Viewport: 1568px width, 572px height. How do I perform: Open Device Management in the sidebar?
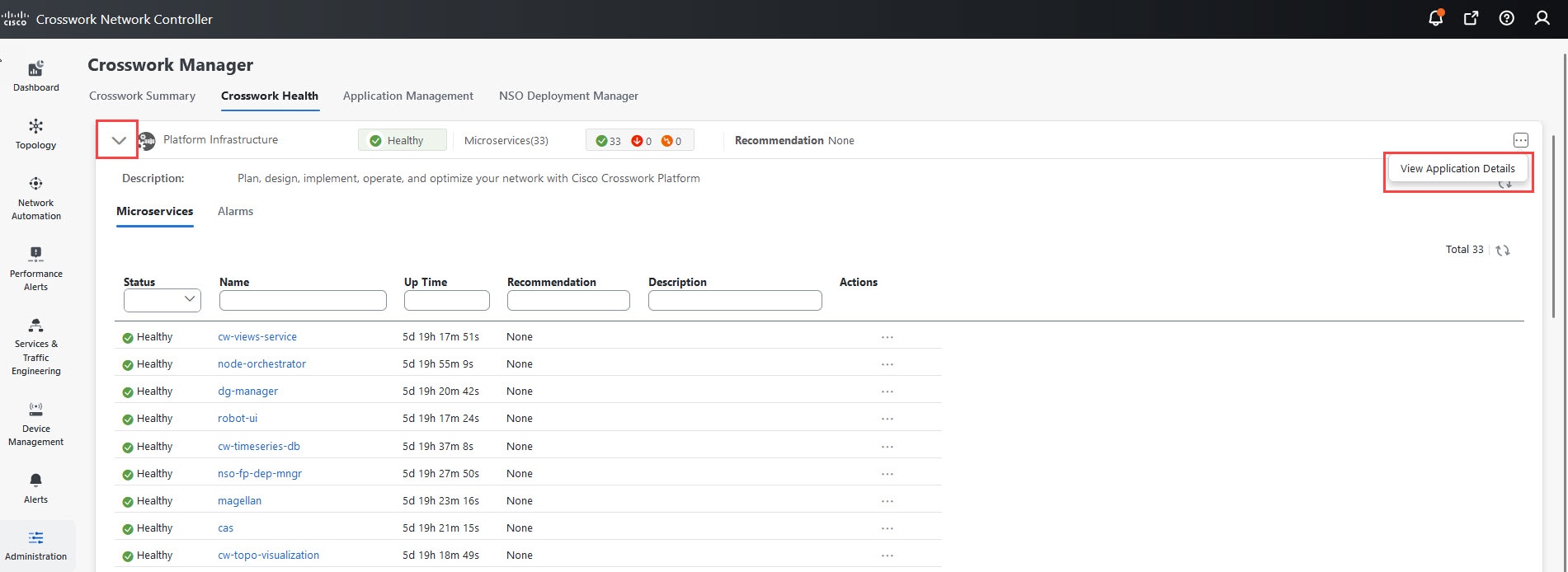coord(36,424)
